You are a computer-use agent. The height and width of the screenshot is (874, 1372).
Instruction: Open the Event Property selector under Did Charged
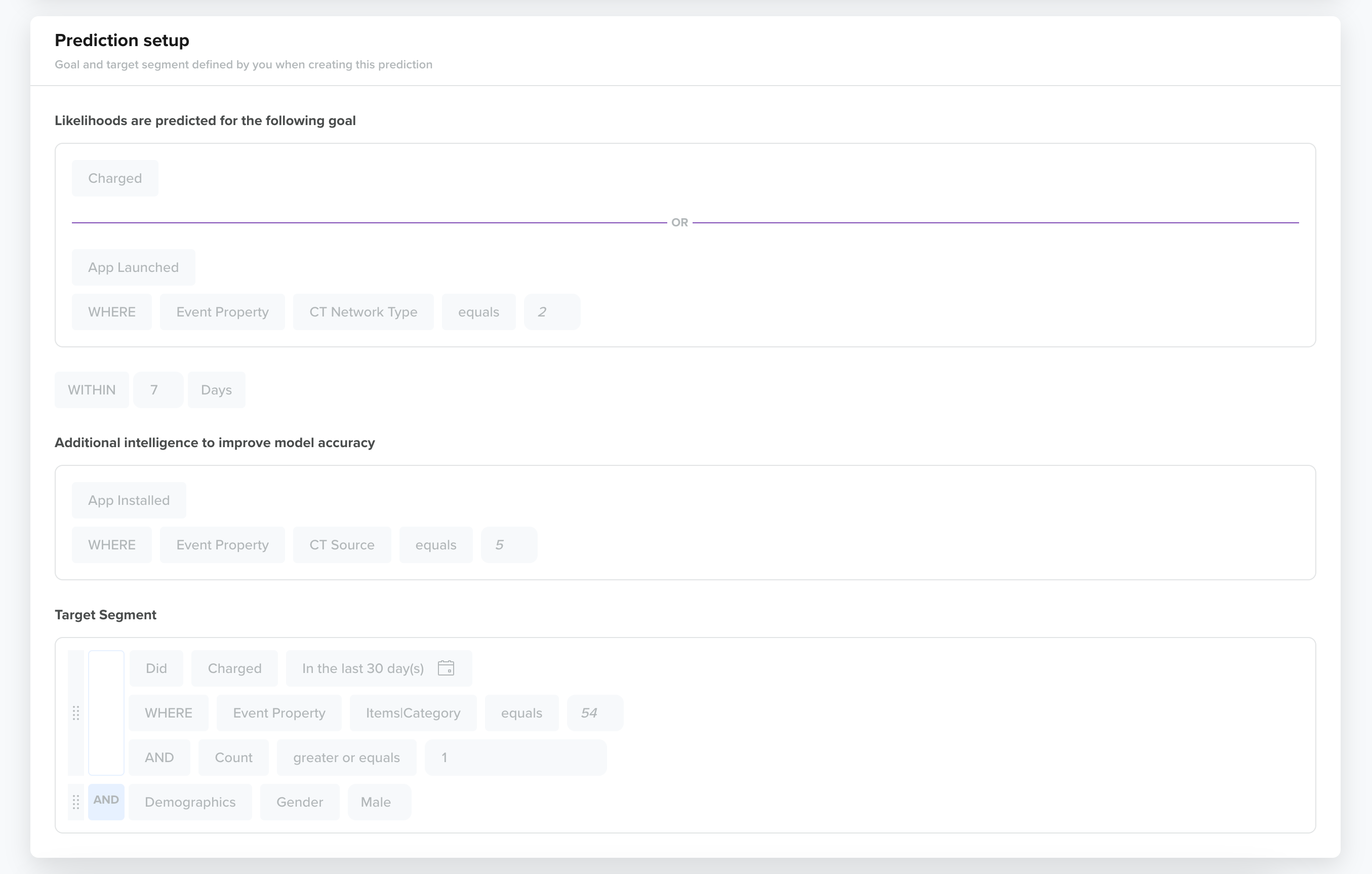coord(278,713)
